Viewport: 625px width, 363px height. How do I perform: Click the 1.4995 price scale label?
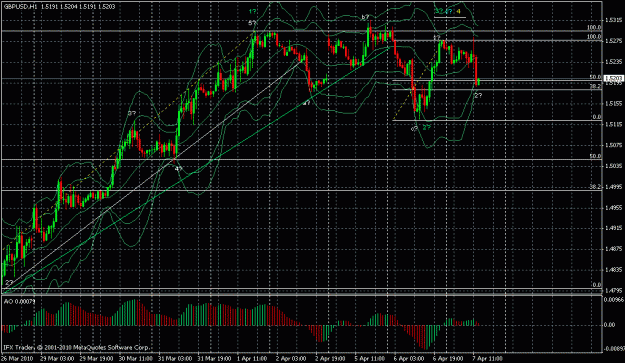(x=613, y=186)
